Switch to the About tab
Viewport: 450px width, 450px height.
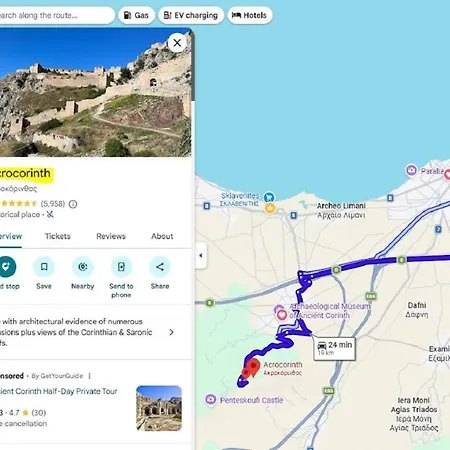162,236
